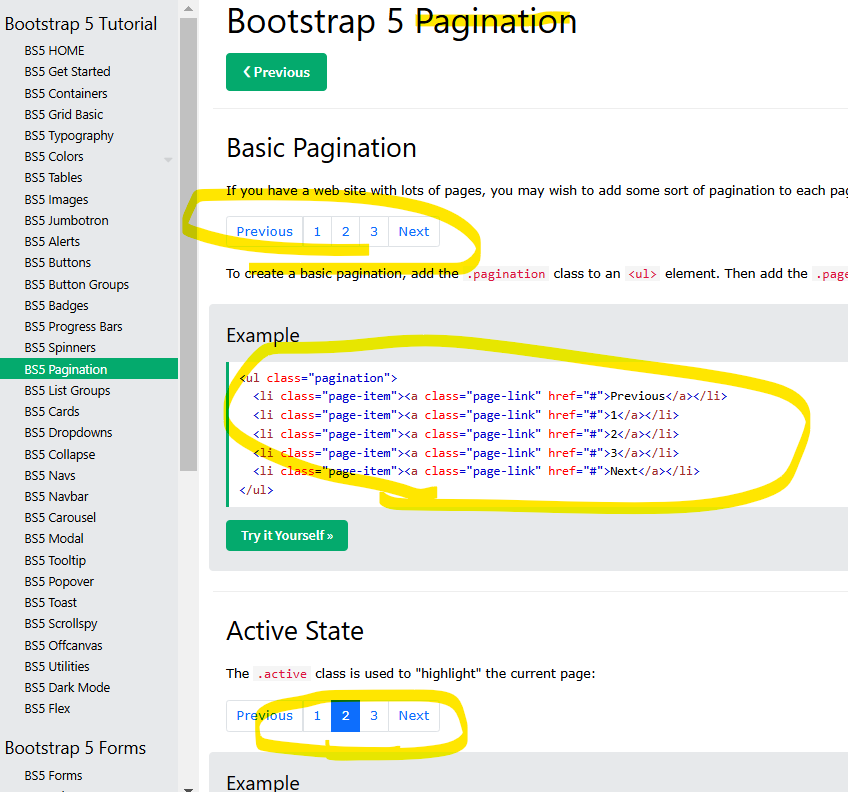This screenshot has height=792, width=848.
Task: Select the active BS5 Pagination item
Action: (89, 369)
